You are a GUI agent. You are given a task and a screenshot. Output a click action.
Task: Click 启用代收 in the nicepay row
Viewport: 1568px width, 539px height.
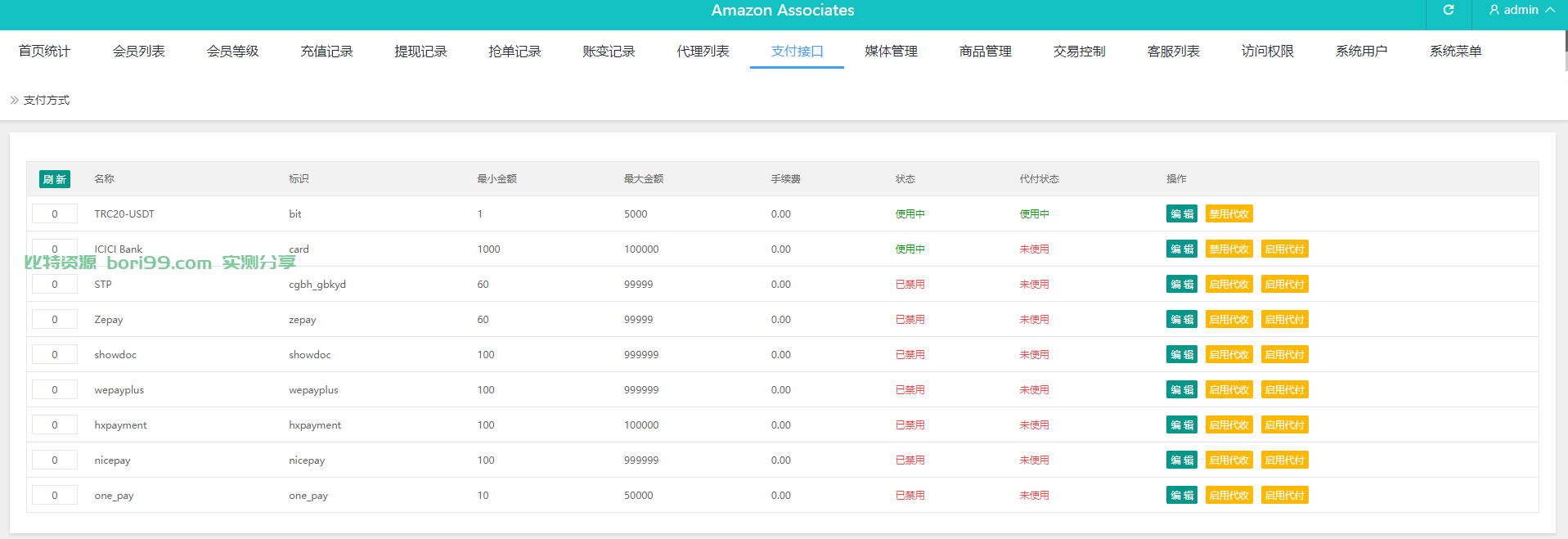[x=1229, y=460]
